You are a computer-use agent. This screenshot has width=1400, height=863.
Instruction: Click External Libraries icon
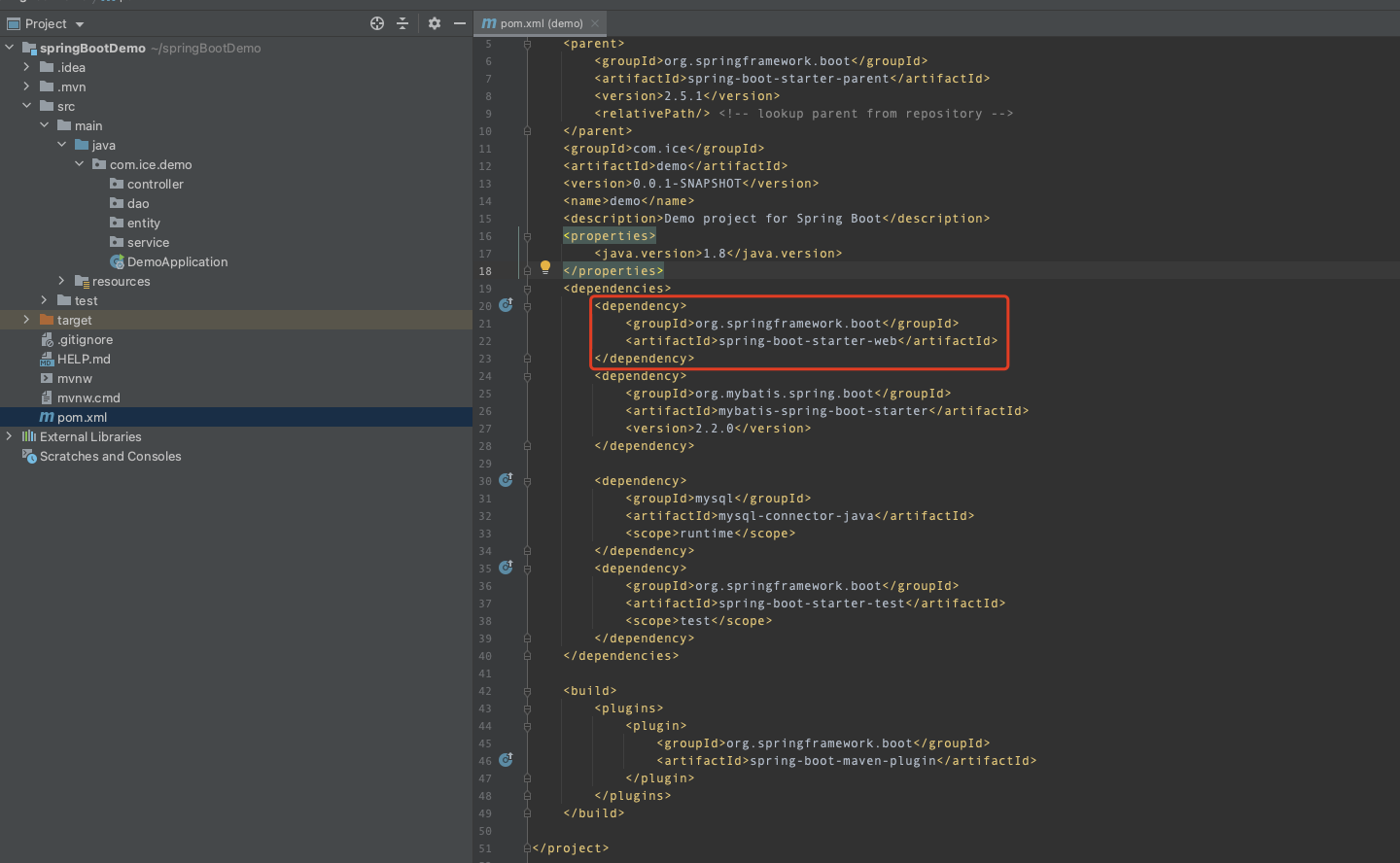click(x=29, y=436)
